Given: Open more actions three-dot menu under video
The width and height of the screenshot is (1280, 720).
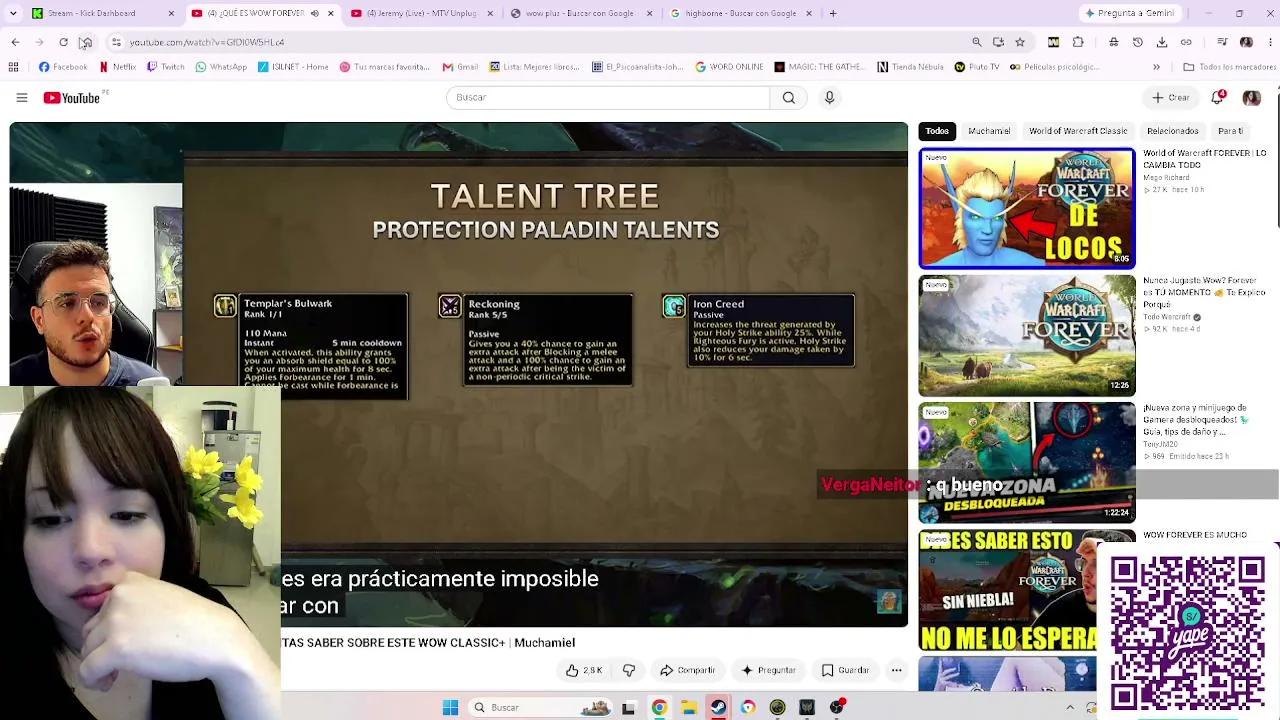Looking at the screenshot, I should tap(896, 670).
